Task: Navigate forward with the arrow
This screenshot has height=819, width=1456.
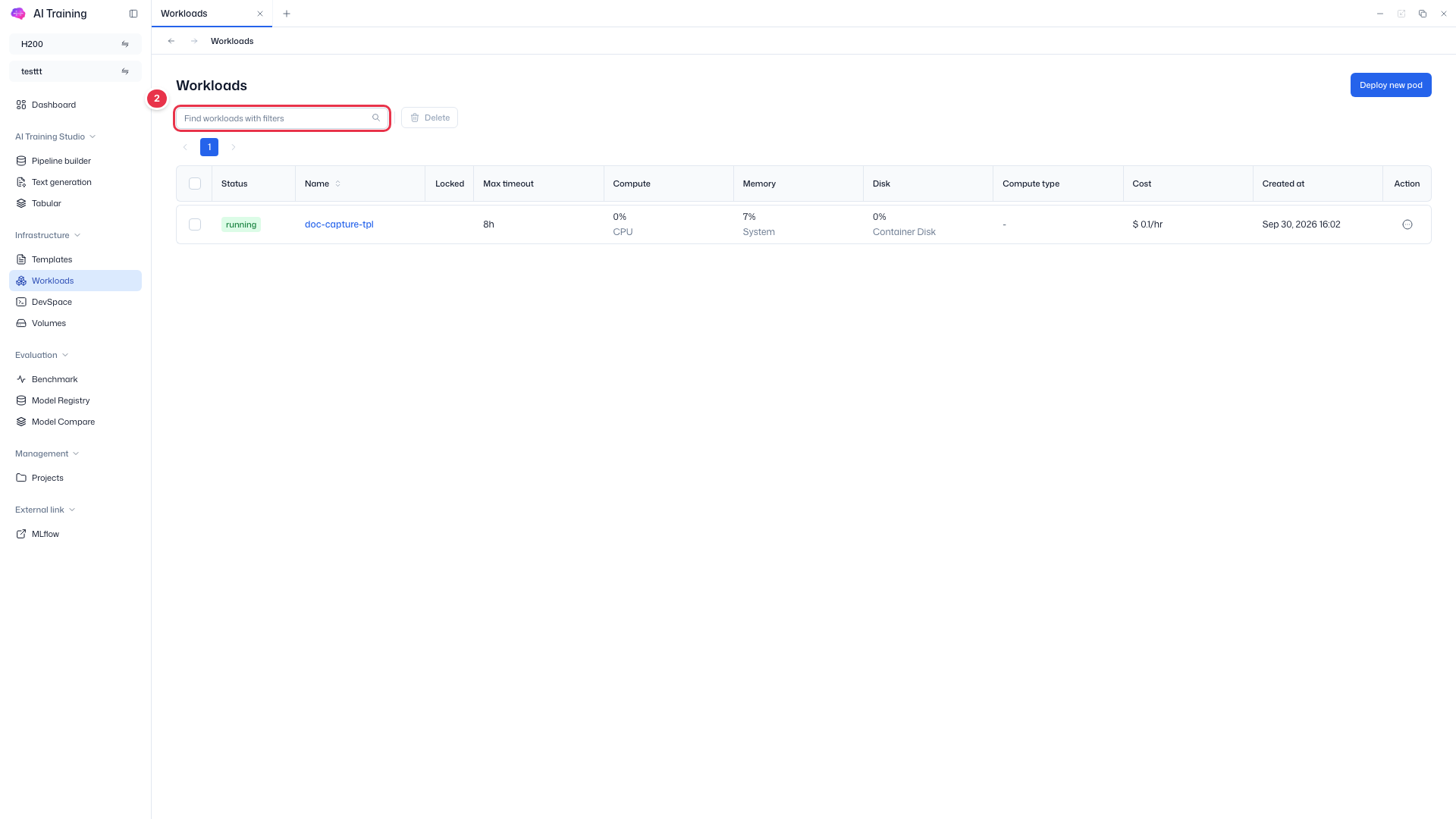Action: 194,41
